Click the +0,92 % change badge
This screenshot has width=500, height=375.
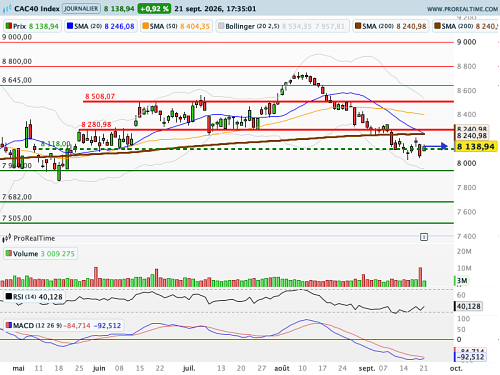point(154,9)
